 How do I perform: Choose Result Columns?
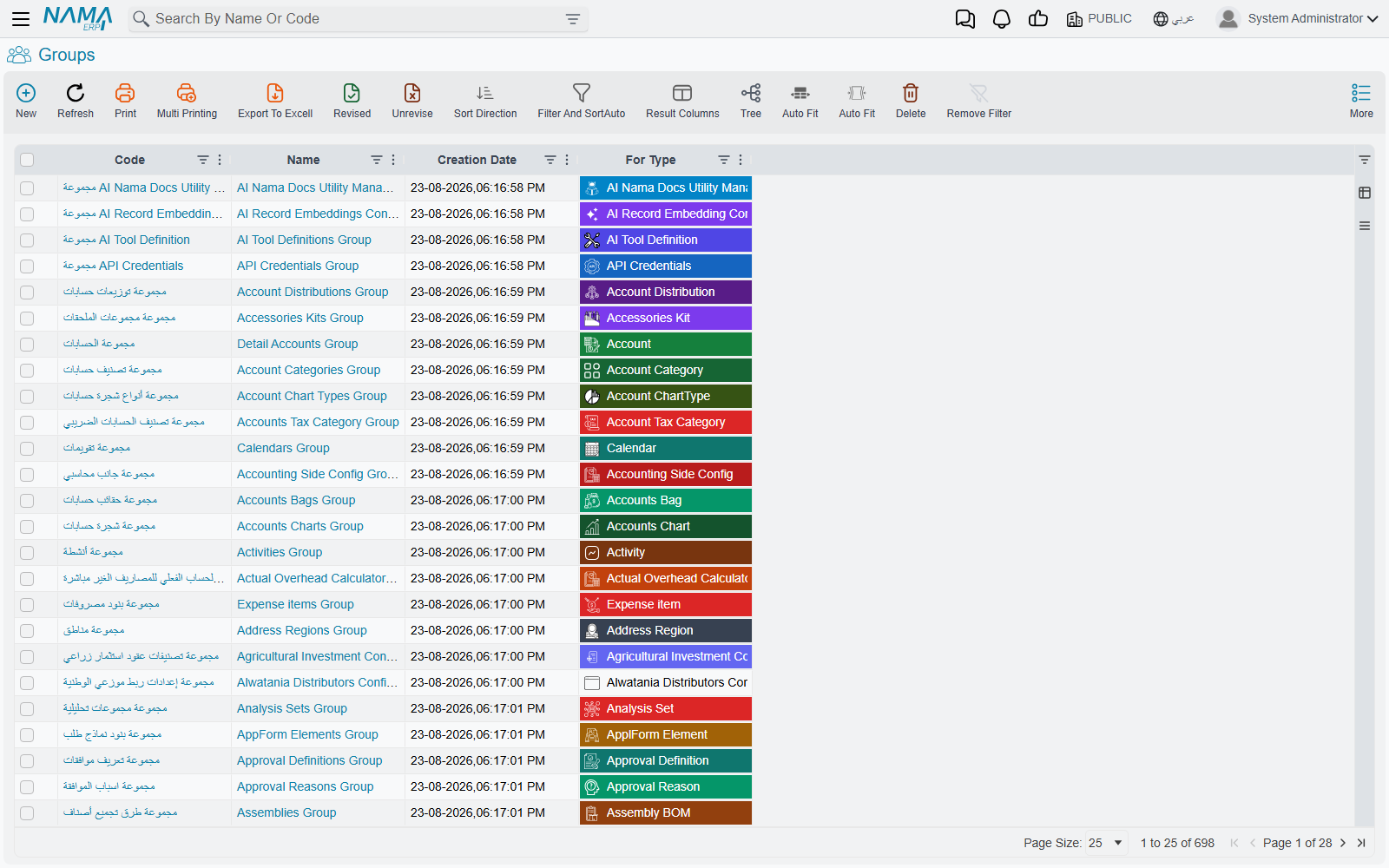tap(682, 101)
